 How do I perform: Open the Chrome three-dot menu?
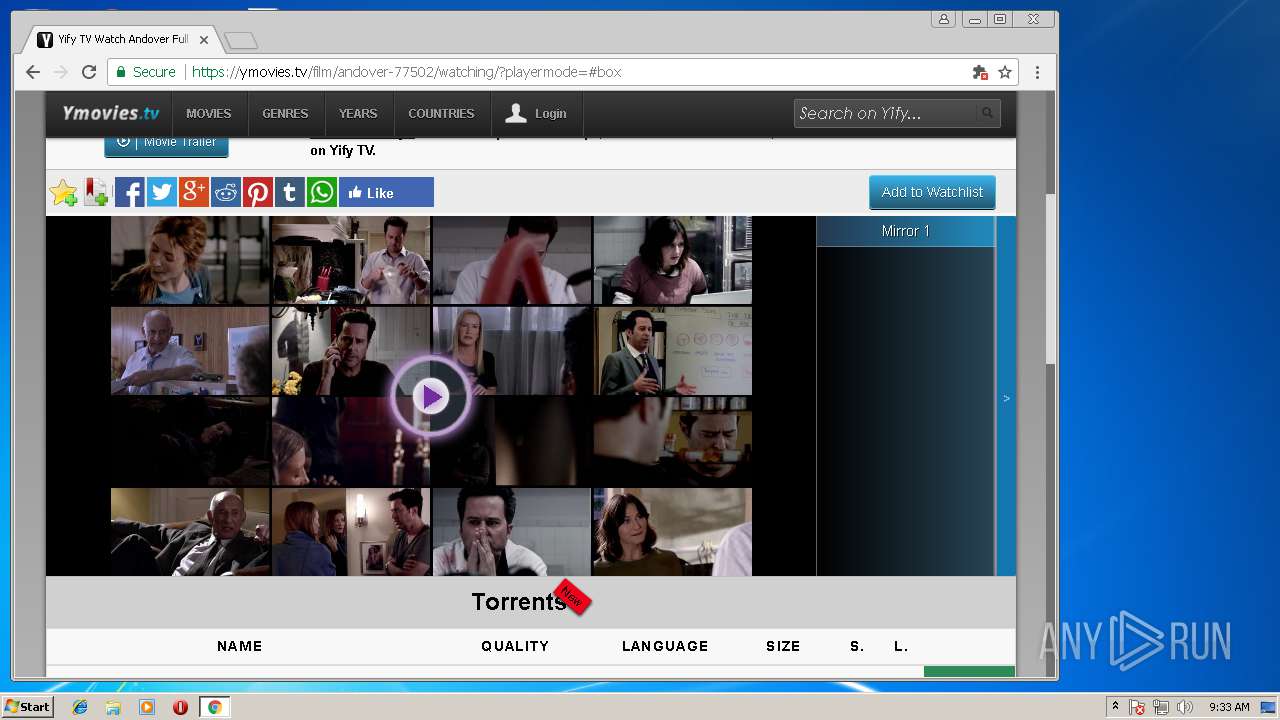pyautogui.click(x=1037, y=72)
